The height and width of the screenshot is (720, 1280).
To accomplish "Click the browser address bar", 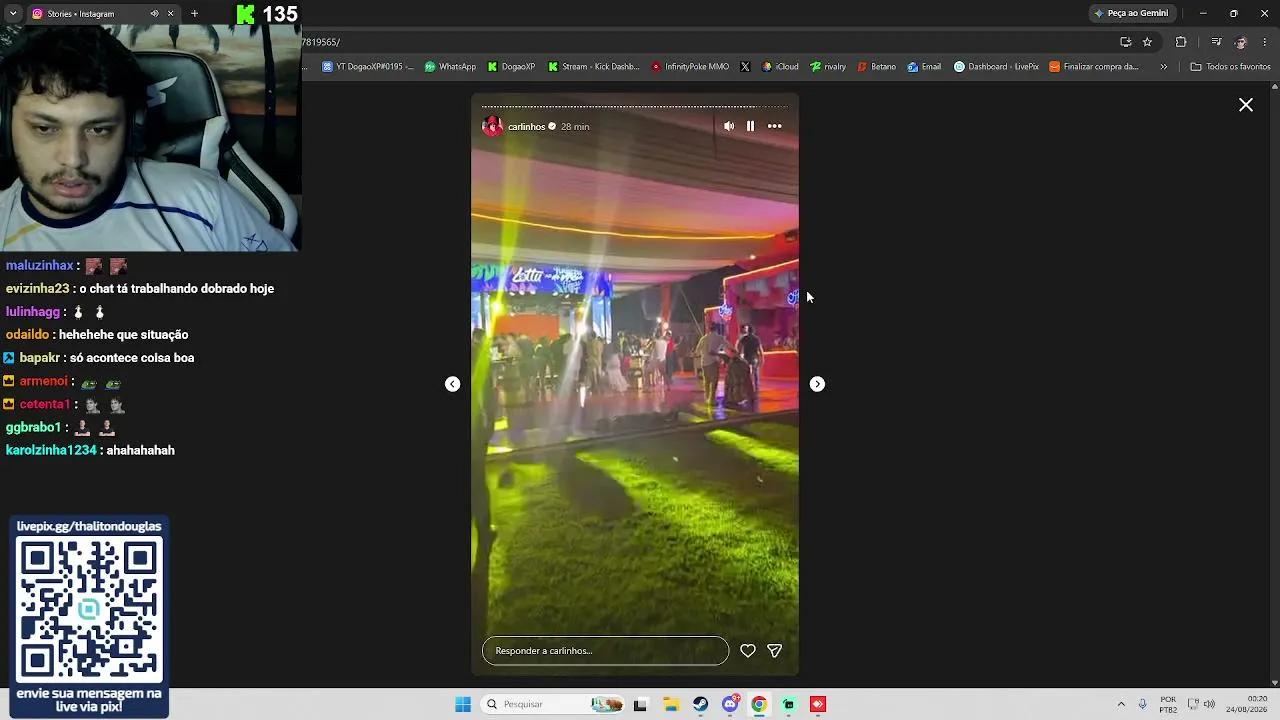I will pos(700,42).
